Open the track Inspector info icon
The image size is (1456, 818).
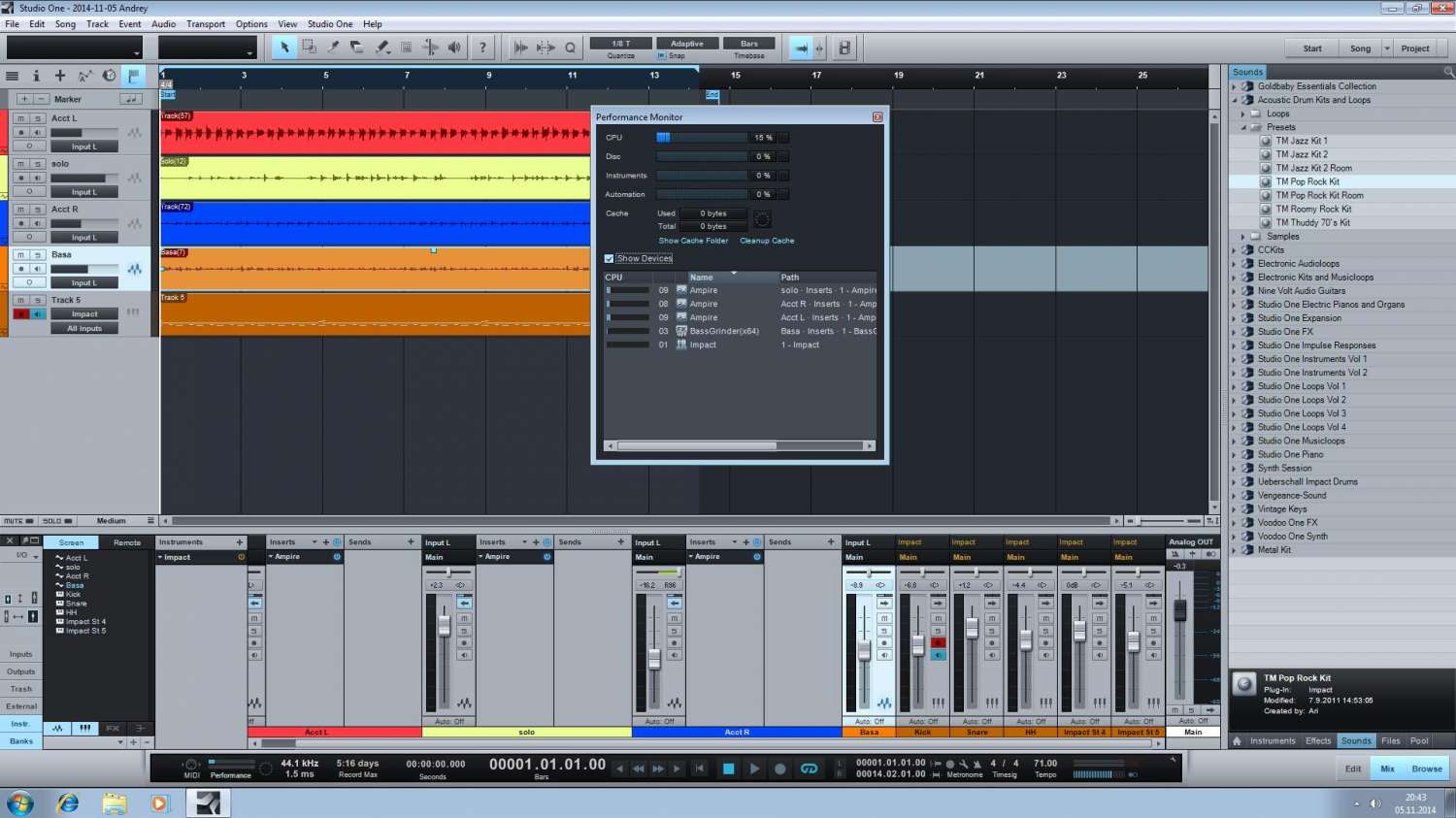pyautogui.click(x=36, y=76)
